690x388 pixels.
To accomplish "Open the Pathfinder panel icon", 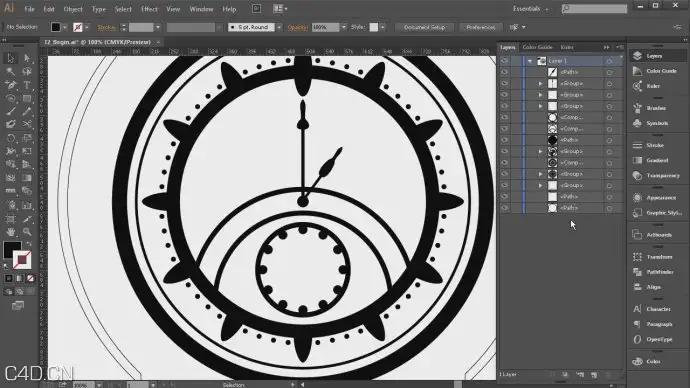I will 656,272.
